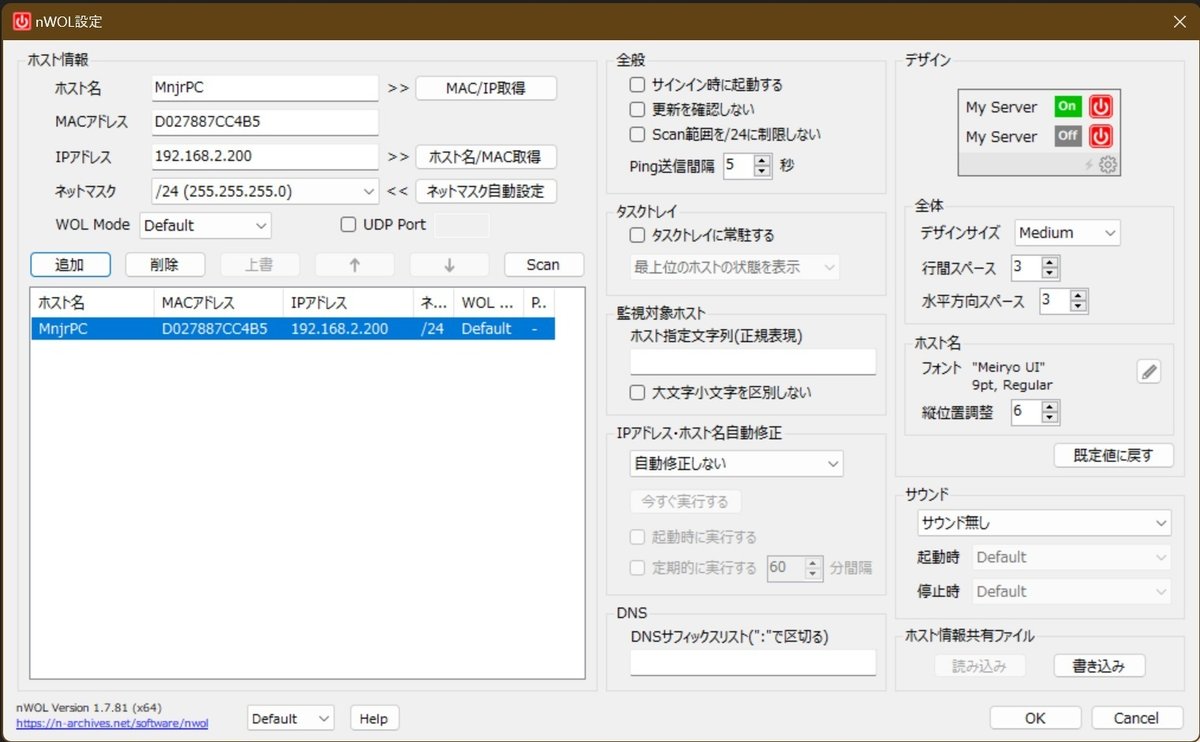Image resolution: width=1200 pixels, height=742 pixels.
Task: Adjust 水平方向スペース stepper
Action: click(1077, 300)
